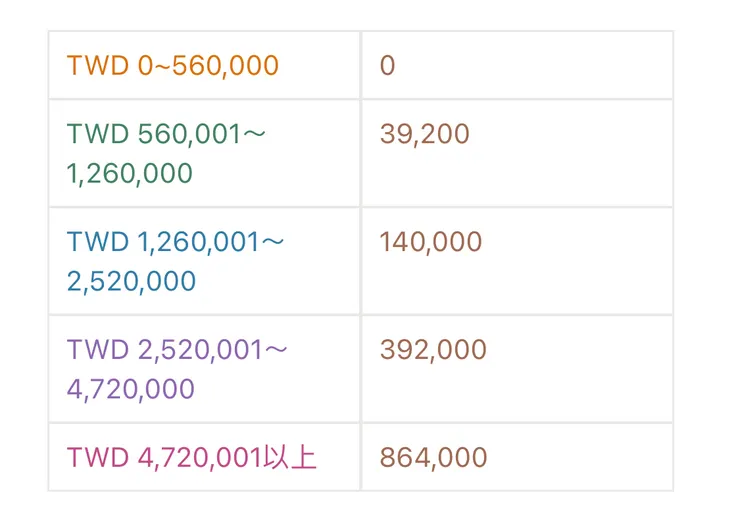
Task: Click the '以上' characters in the last row
Action: click(x=291, y=458)
